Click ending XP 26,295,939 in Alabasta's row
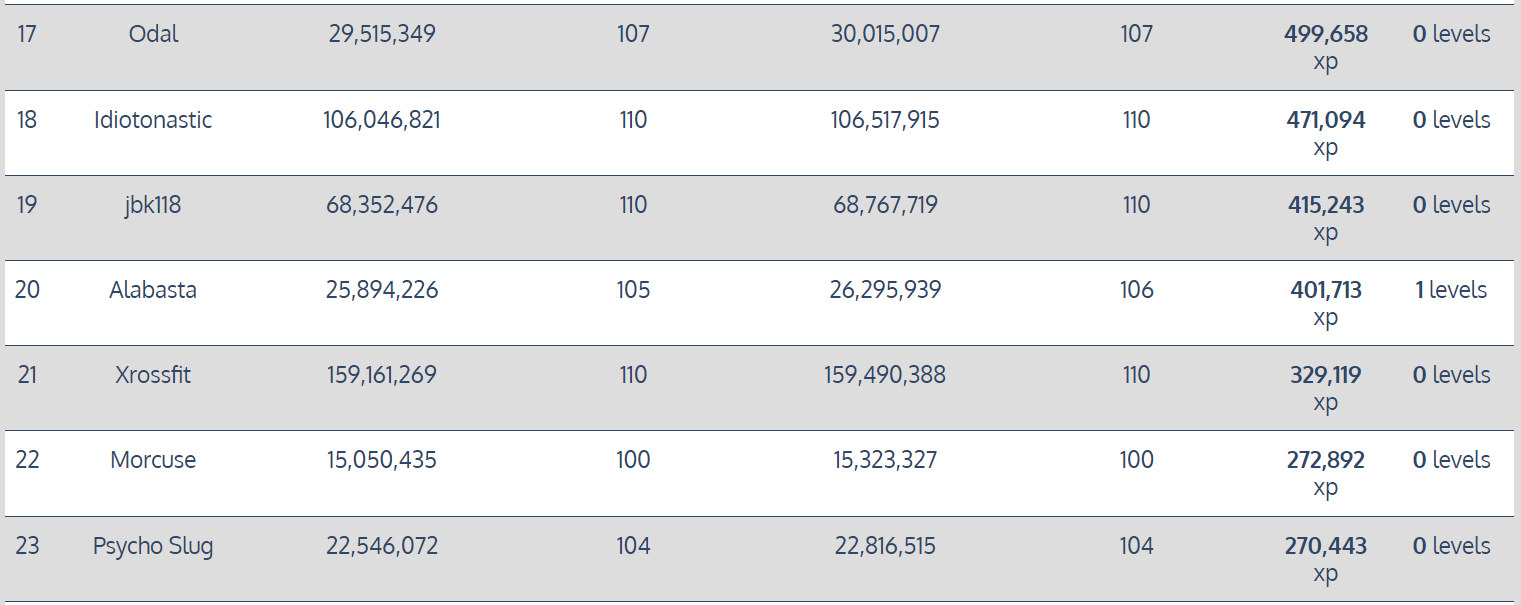The image size is (1521, 605). [x=885, y=290]
